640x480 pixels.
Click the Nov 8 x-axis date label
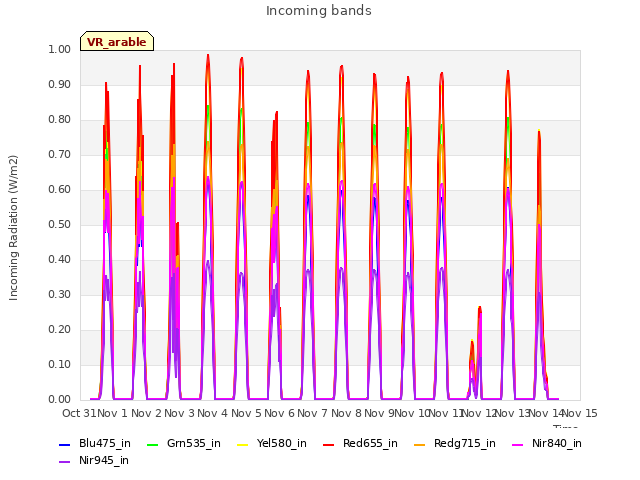(x=346, y=413)
